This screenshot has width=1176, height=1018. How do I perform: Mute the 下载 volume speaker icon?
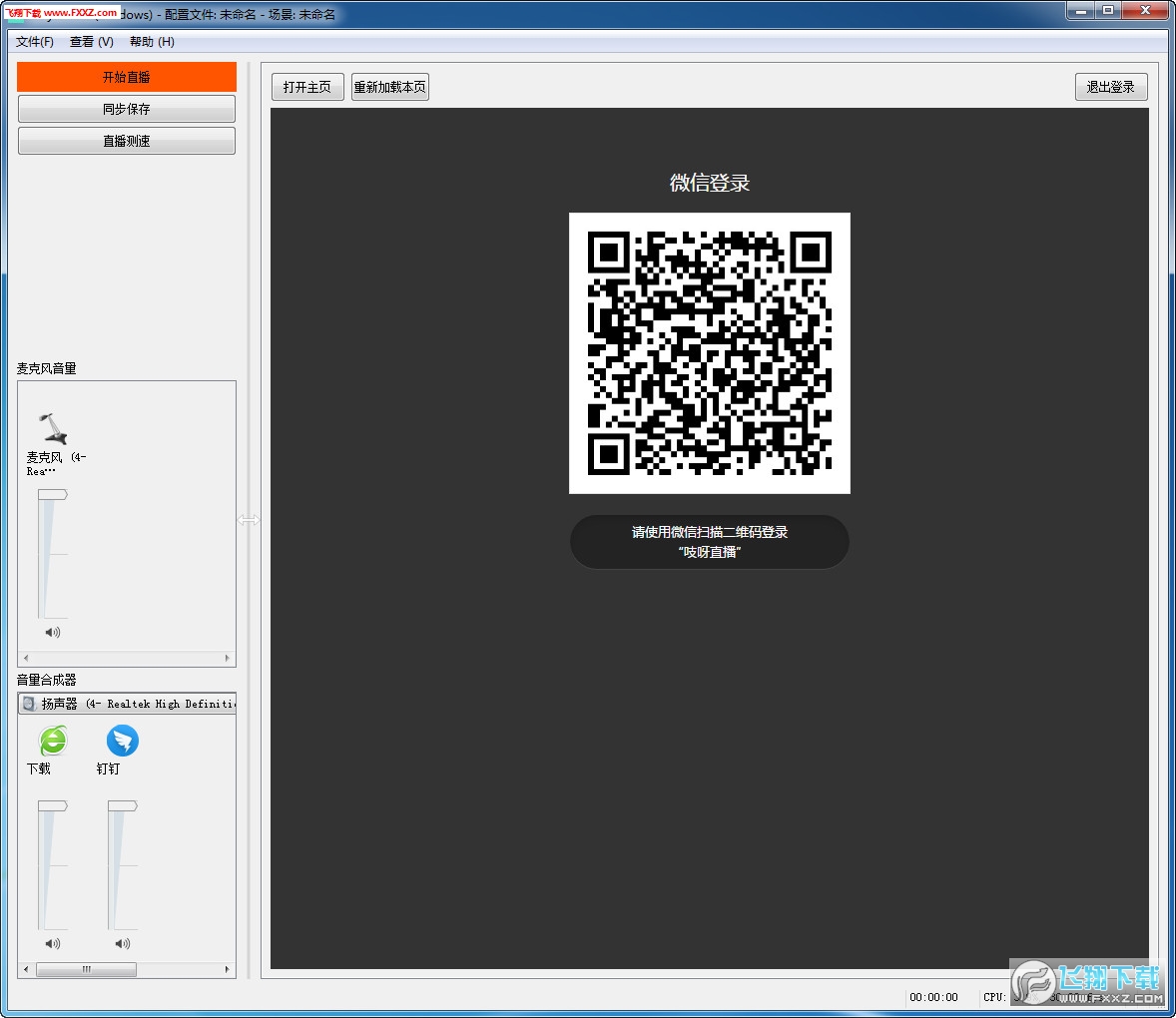point(53,943)
